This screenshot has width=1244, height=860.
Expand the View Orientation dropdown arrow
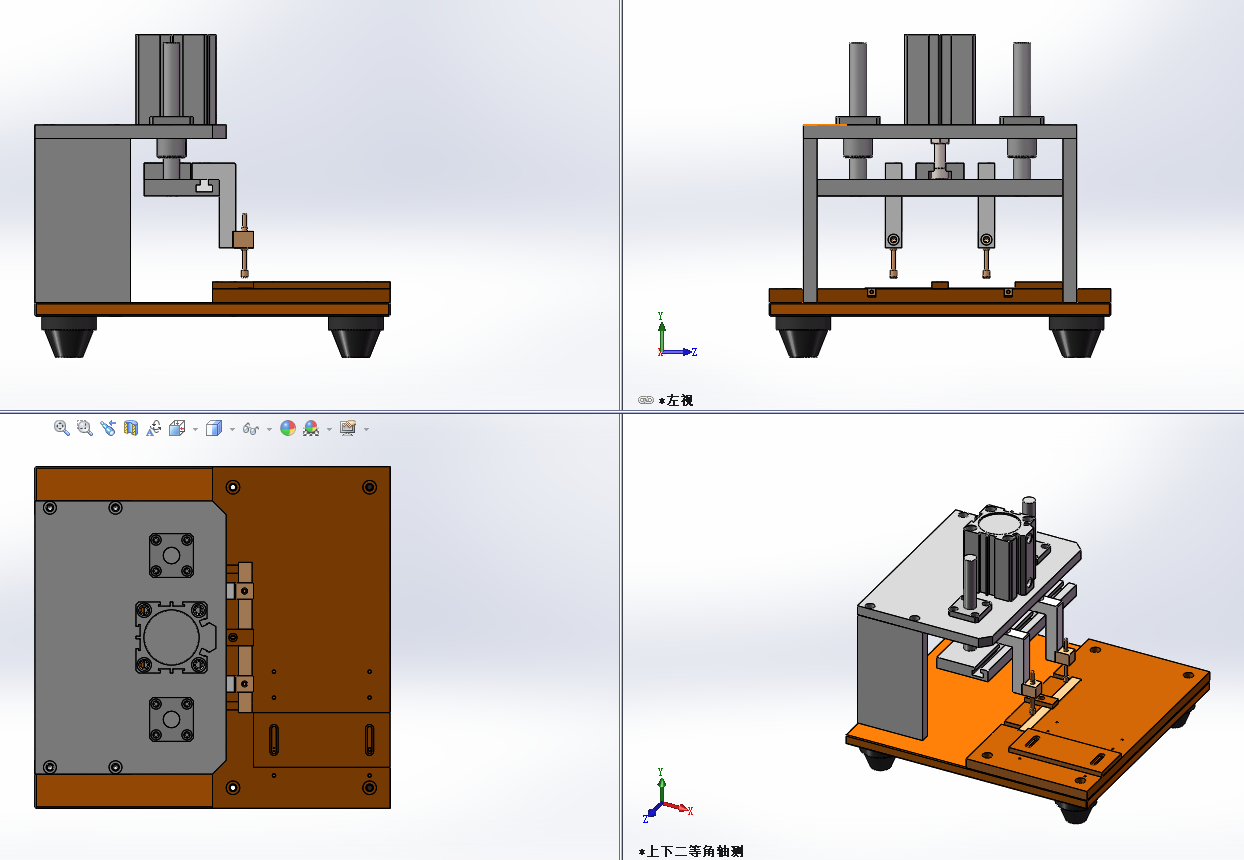pos(195,429)
